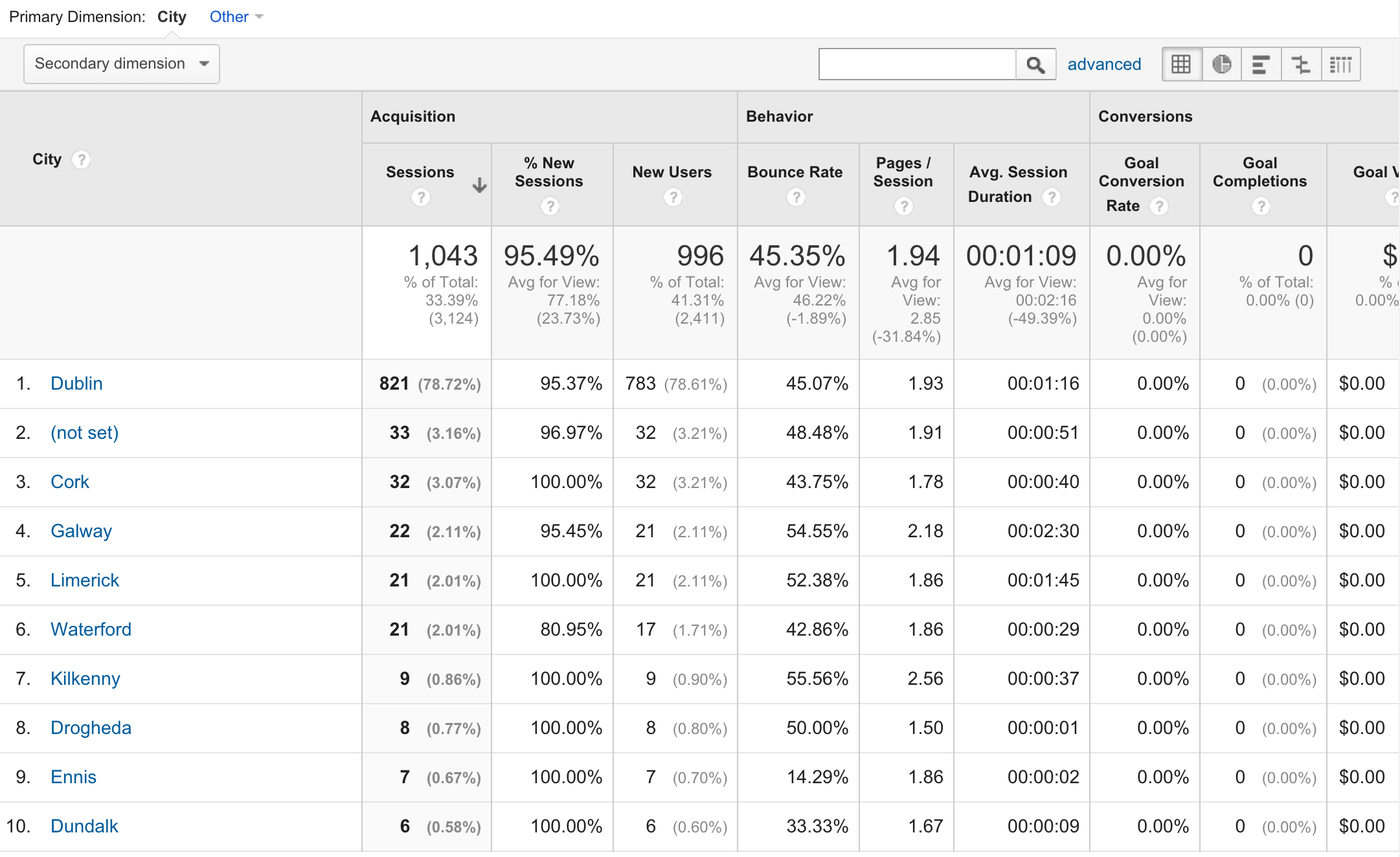Open help tooltip for Bounce Rate
Viewport: 1400px width, 857px height.
pyautogui.click(x=796, y=197)
